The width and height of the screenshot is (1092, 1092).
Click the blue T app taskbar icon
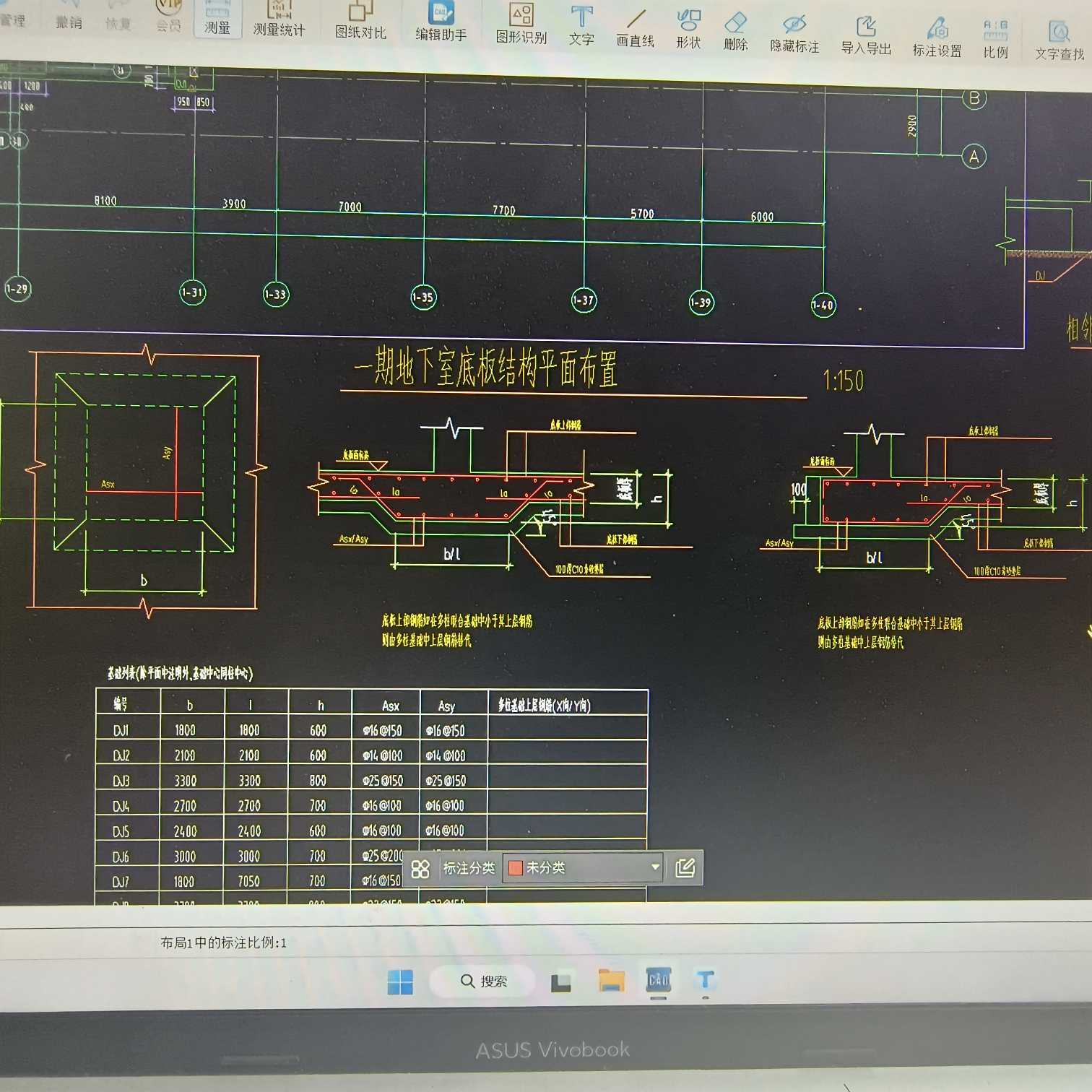pos(705,980)
